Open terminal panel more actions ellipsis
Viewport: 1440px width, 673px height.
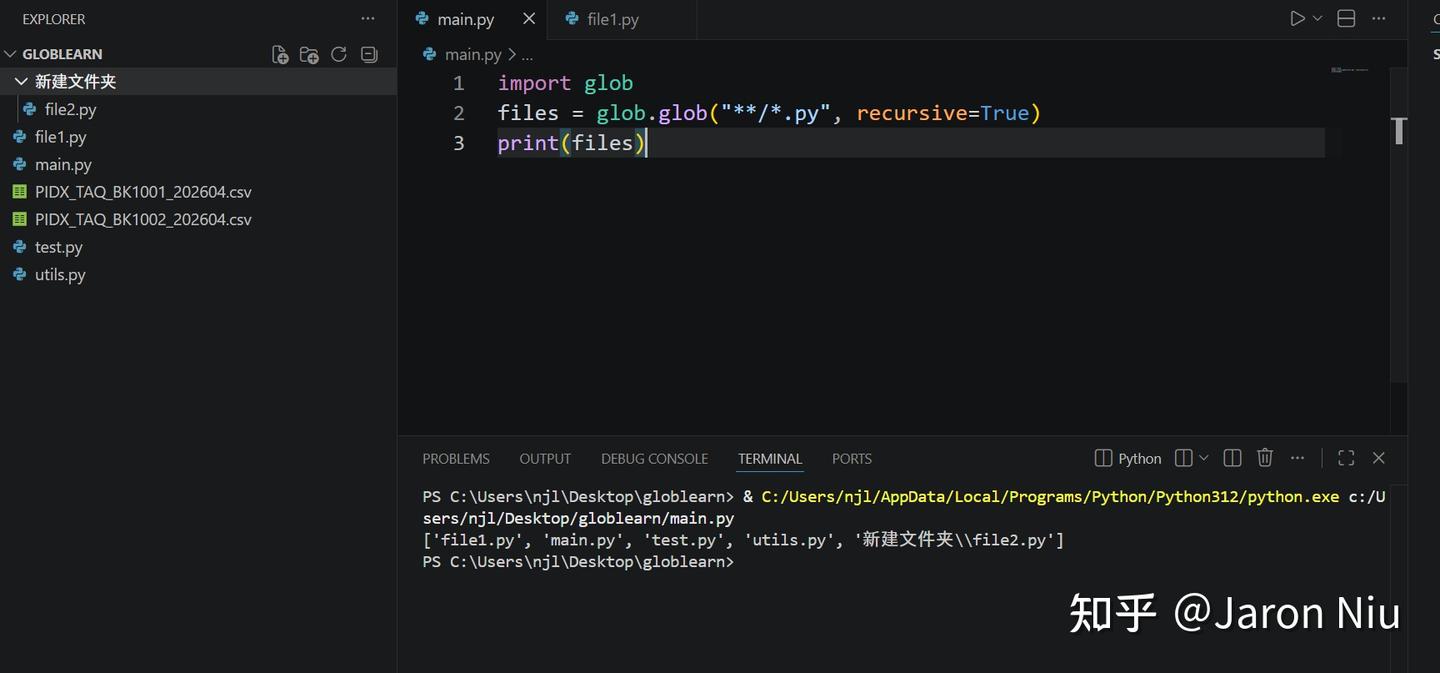click(1298, 458)
